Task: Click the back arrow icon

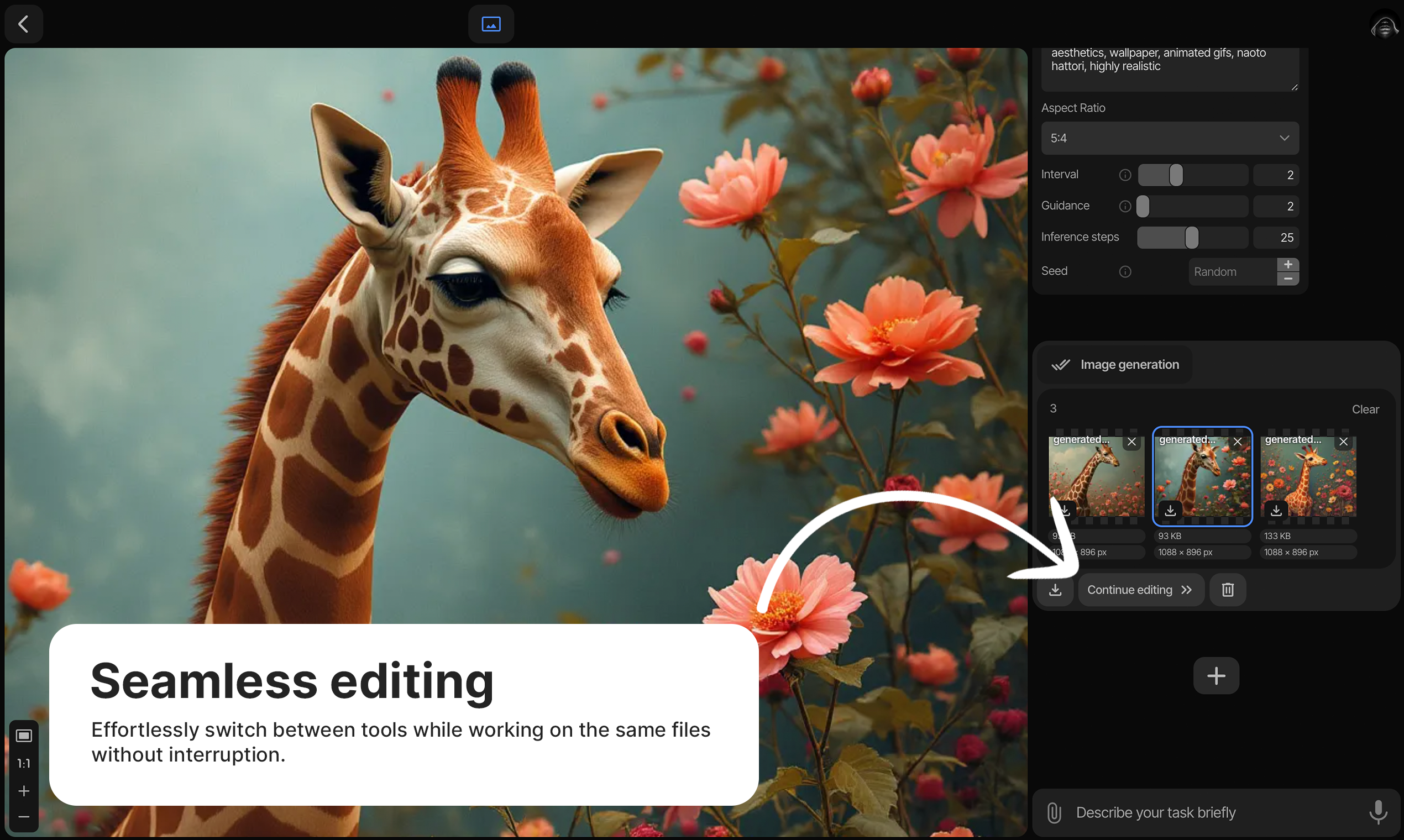Action: (x=23, y=24)
